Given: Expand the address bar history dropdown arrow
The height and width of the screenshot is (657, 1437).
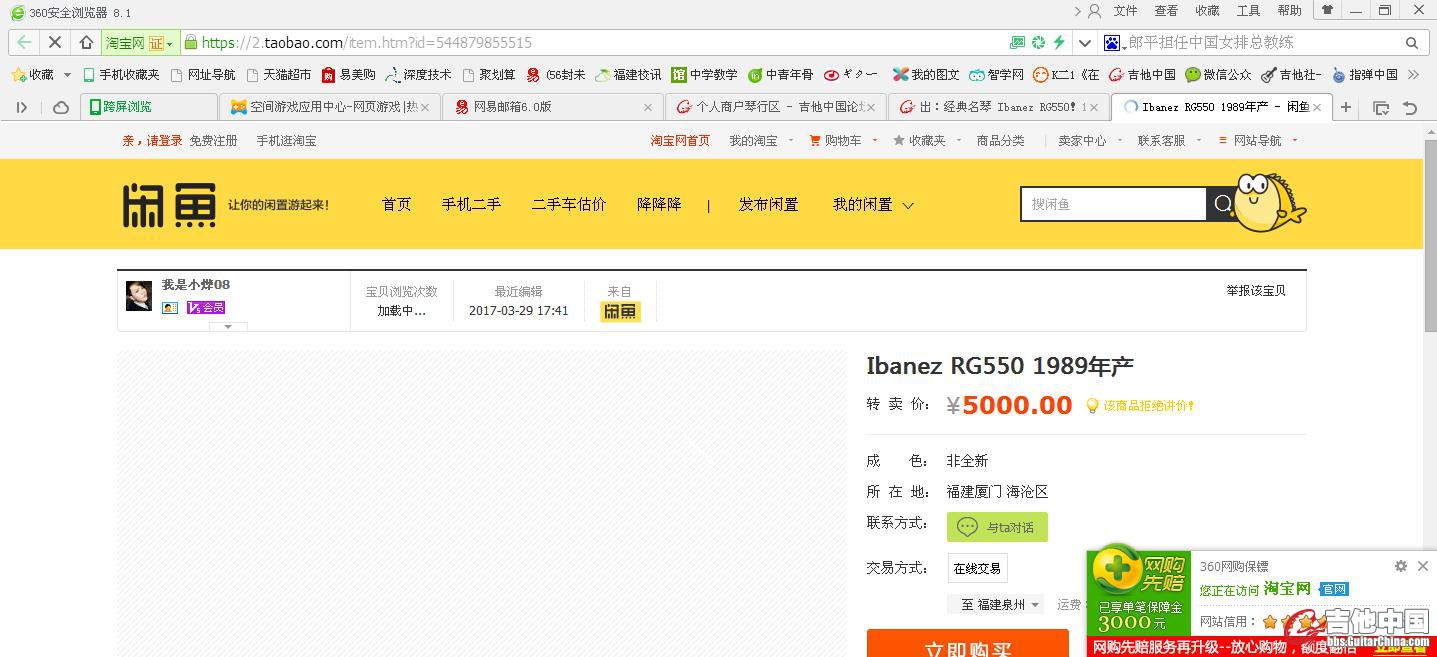Looking at the screenshot, I should coord(1085,43).
